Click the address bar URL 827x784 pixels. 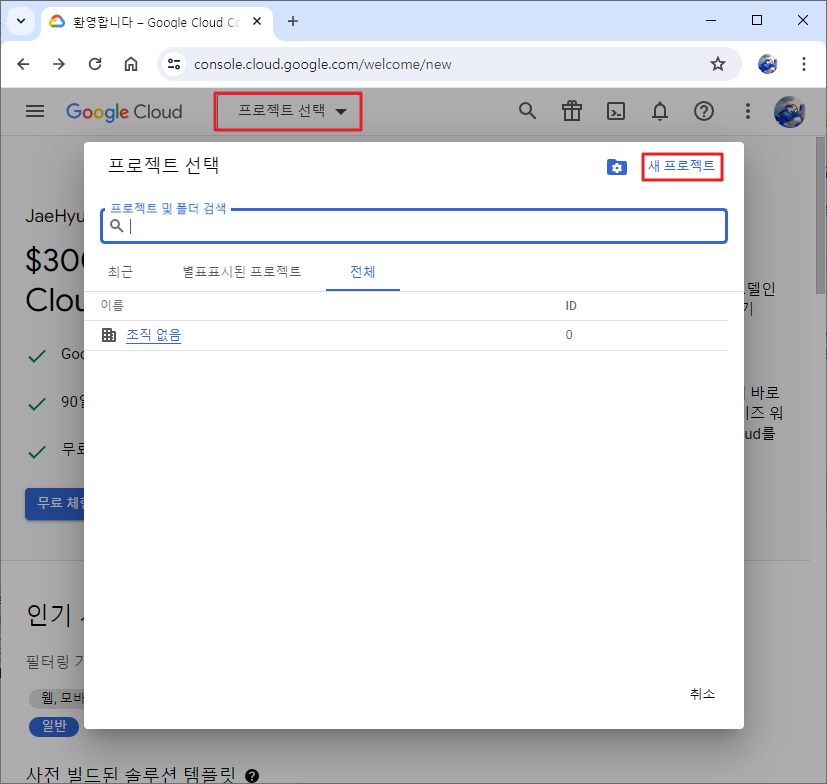click(322, 64)
